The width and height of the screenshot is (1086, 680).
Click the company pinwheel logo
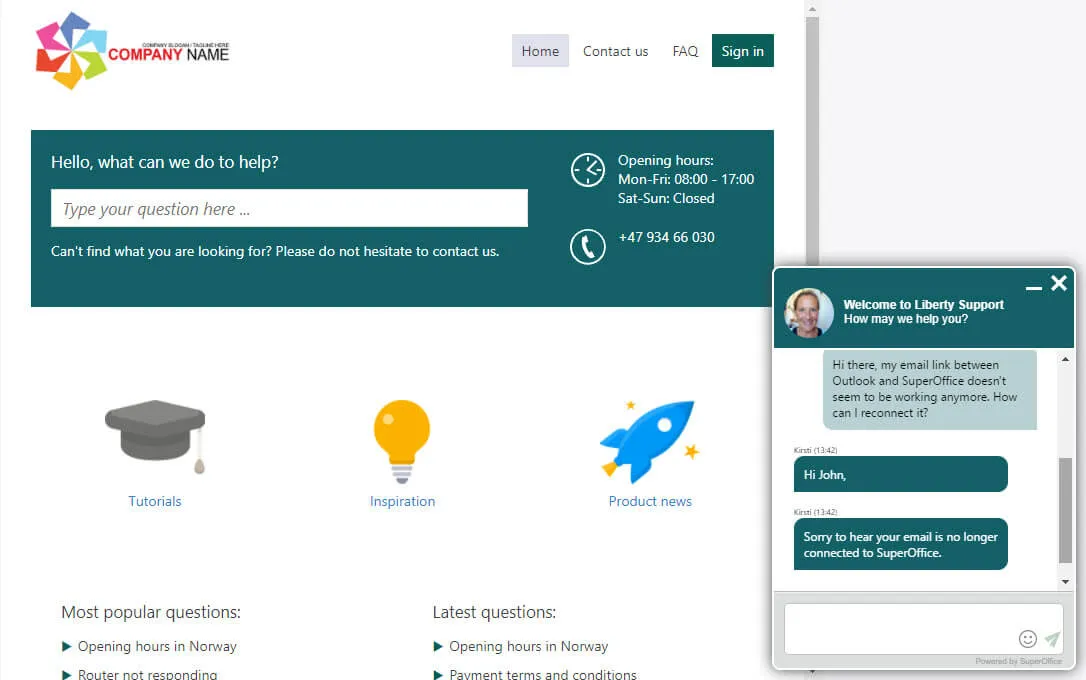coord(71,51)
